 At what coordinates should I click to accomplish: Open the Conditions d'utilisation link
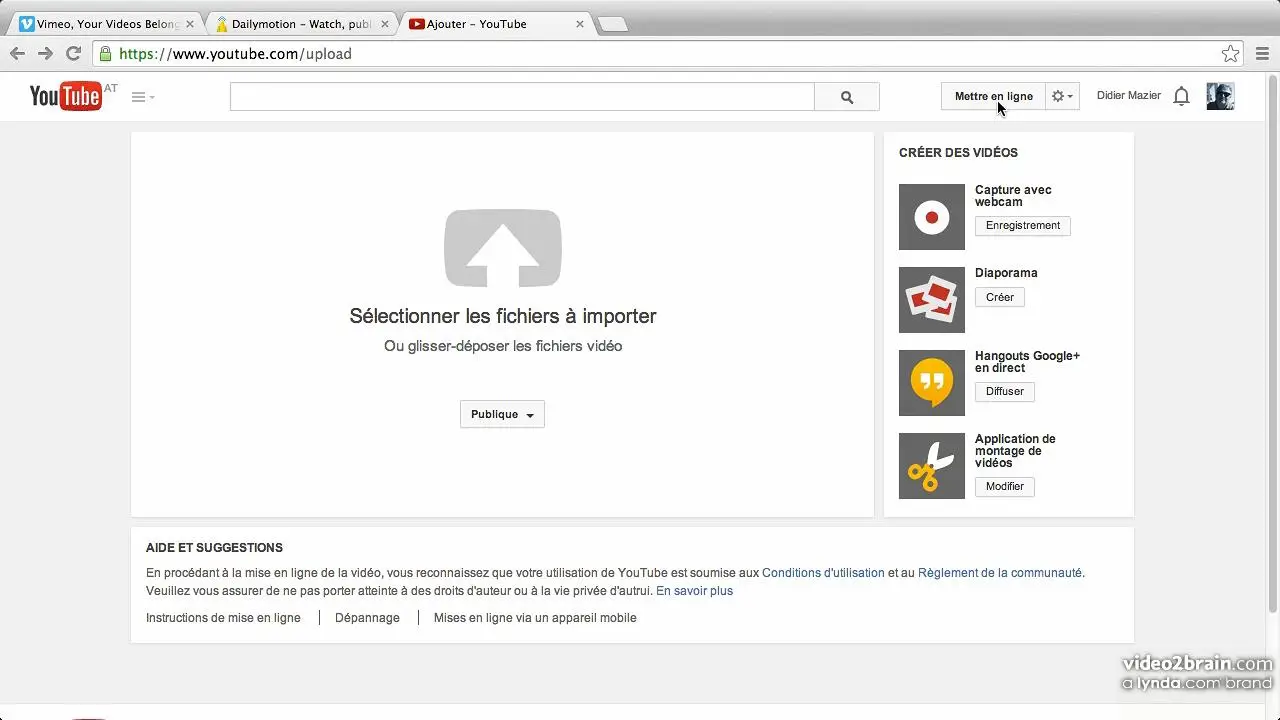[x=822, y=572]
